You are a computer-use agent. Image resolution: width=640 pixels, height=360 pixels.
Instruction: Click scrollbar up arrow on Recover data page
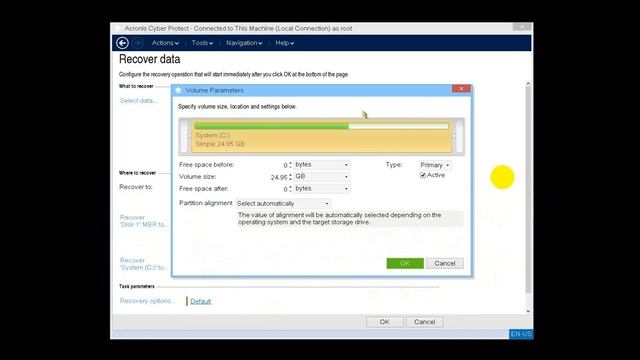[528, 84]
